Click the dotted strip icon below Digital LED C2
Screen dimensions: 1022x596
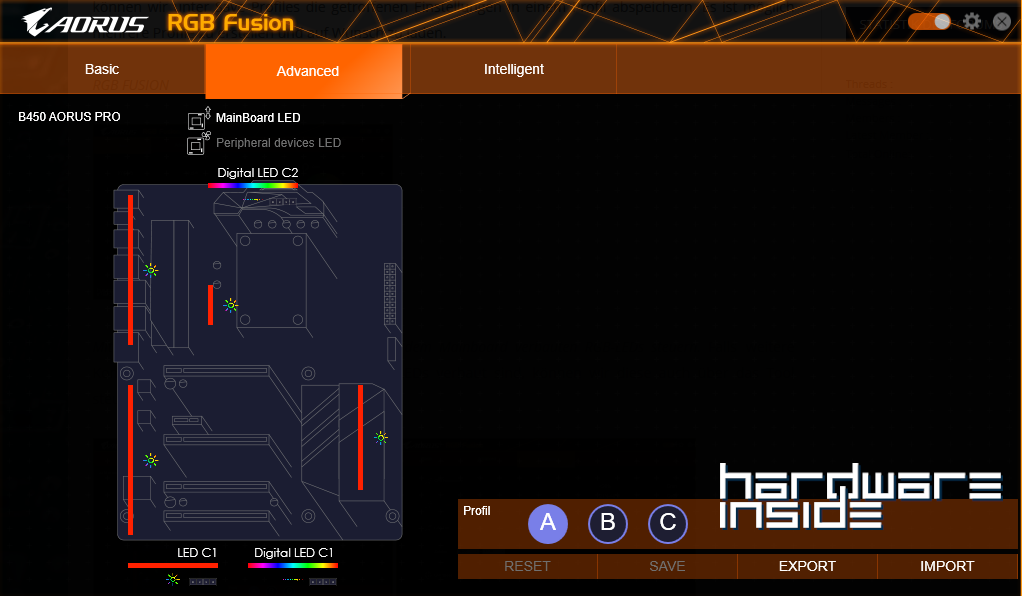click(252, 200)
